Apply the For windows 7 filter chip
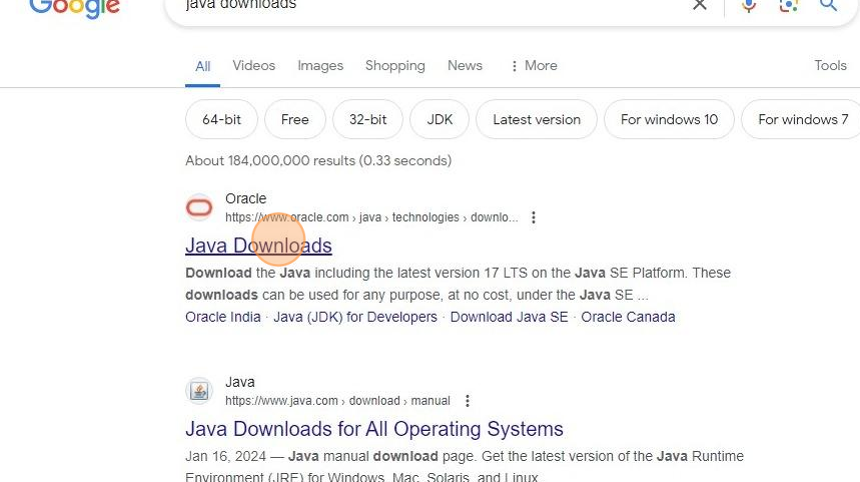Screen dimensions: 860x482 pos(801,120)
